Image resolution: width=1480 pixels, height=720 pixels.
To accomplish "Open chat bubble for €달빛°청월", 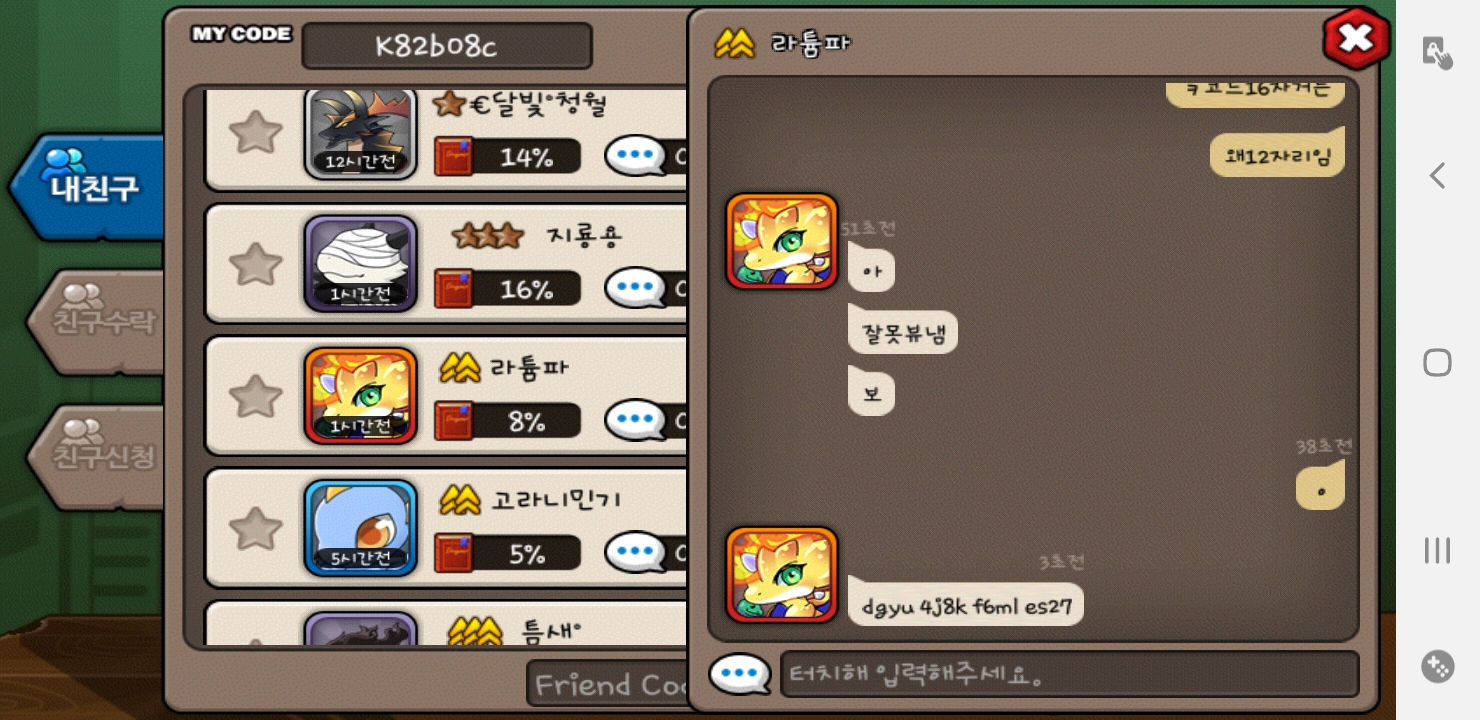I will click(x=636, y=156).
